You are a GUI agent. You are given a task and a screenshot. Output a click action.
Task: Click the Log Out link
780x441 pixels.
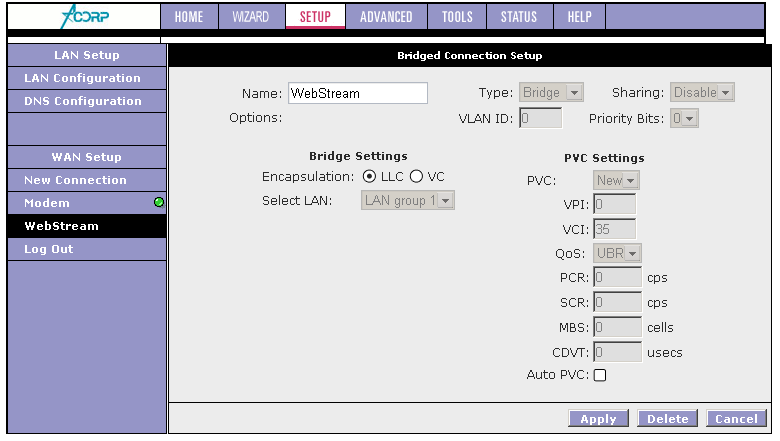point(49,249)
